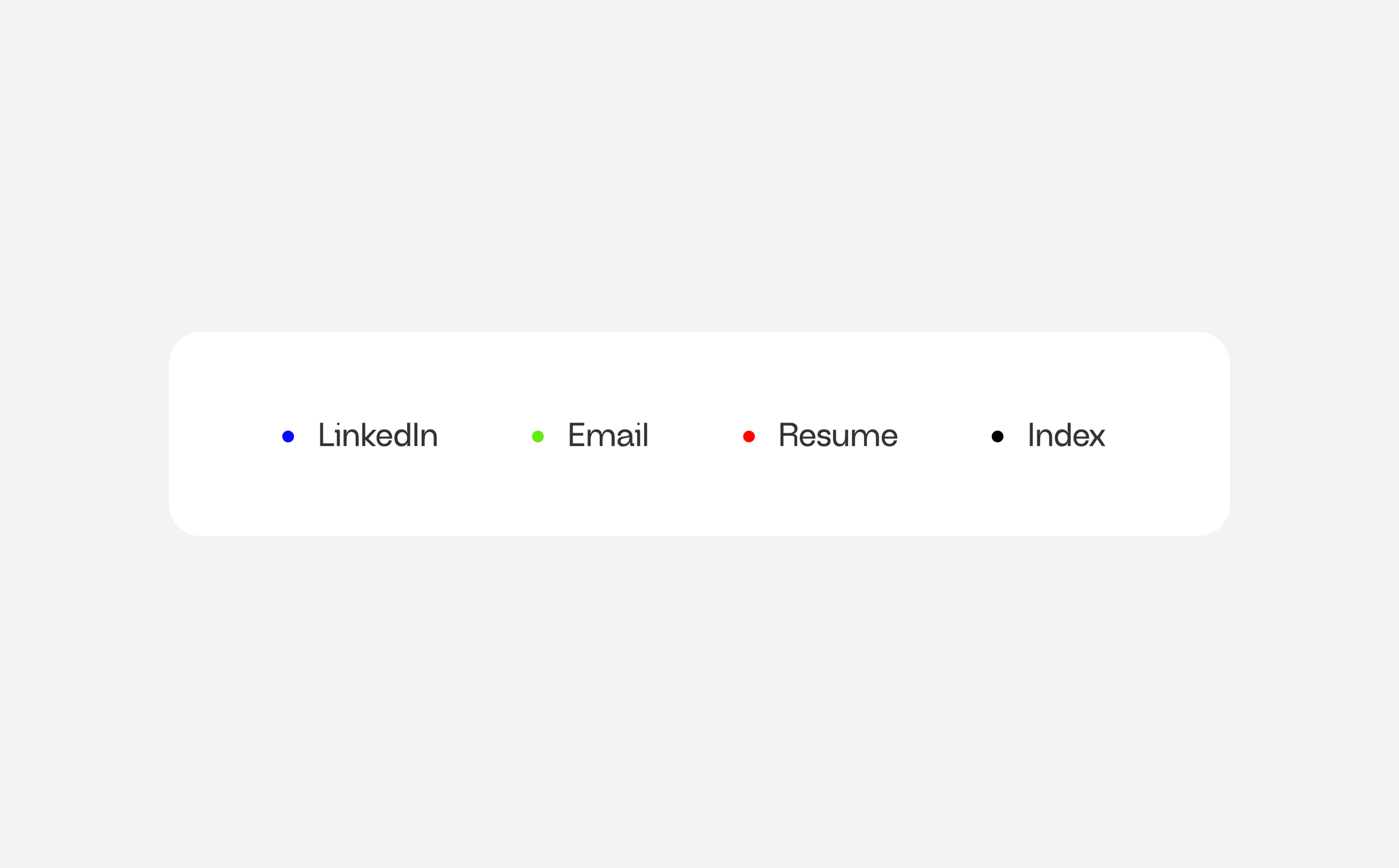Click the blue dot beside LinkedIn
The width and height of the screenshot is (1399, 868).
click(x=288, y=436)
